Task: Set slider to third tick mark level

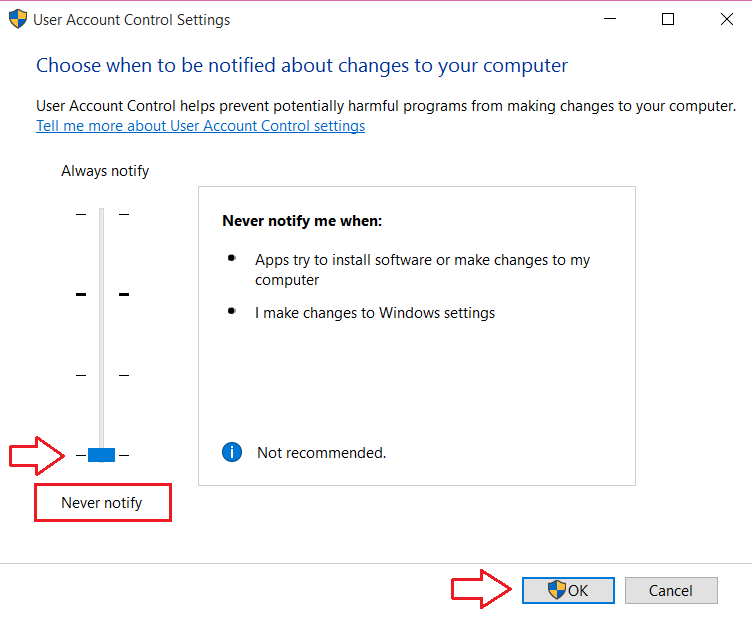Action: click(102, 375)
